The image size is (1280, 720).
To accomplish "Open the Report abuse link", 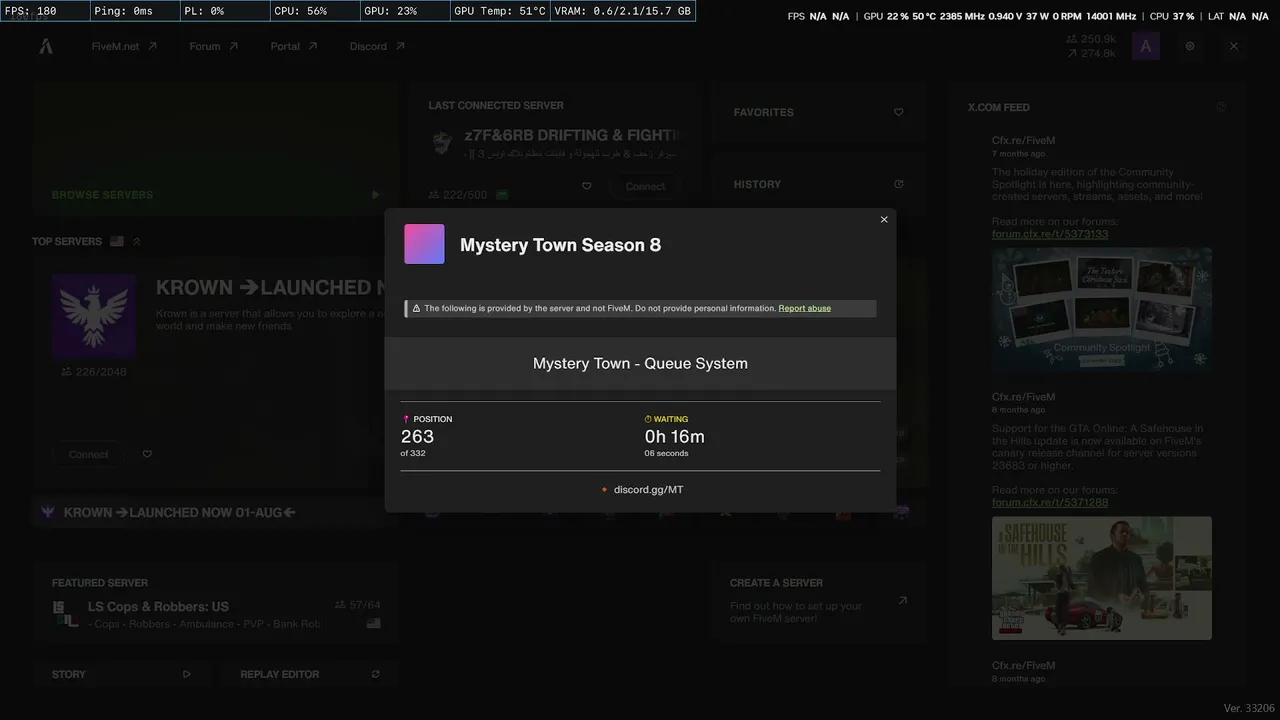I will pyautogui.click(x=805, y=308).
